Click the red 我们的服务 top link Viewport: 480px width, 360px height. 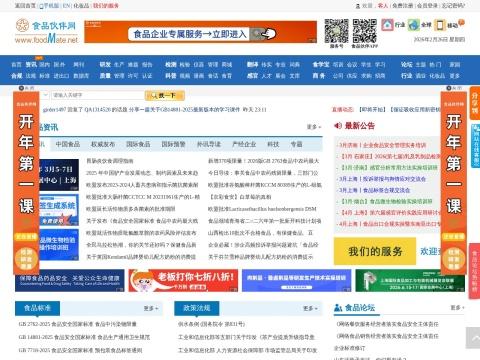click(106, 6)
